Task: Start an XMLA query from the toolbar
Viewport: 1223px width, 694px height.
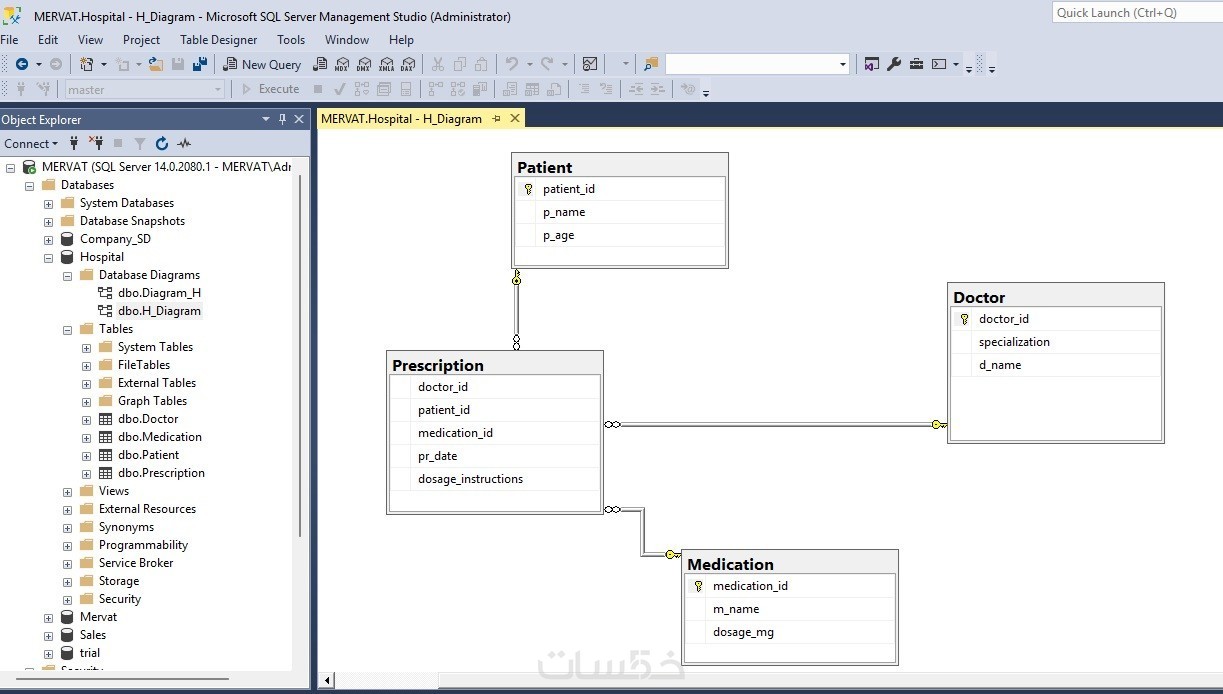Action: point(386,64)
